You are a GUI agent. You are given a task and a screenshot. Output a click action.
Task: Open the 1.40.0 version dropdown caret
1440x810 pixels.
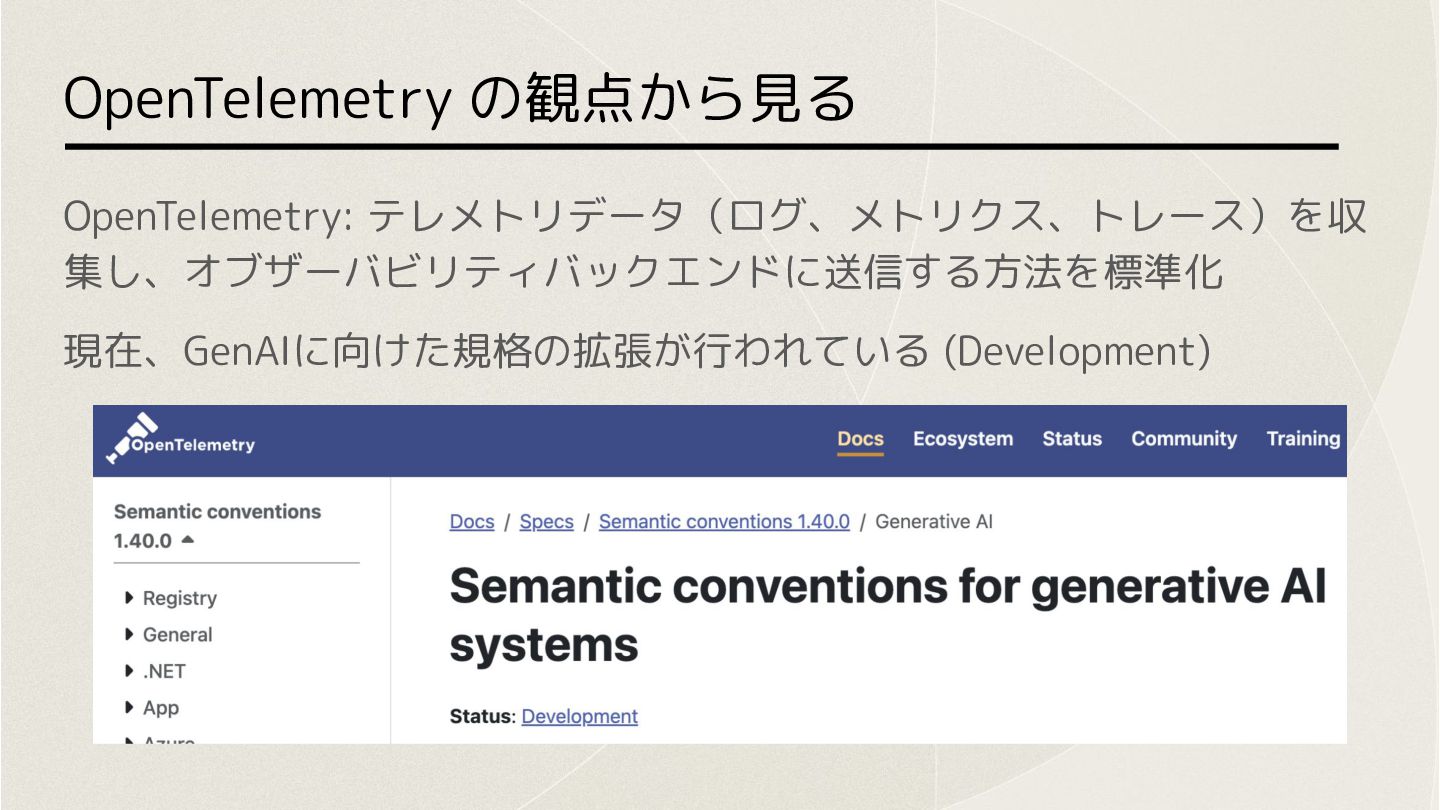pyautogui.click(x=188, y=540)
